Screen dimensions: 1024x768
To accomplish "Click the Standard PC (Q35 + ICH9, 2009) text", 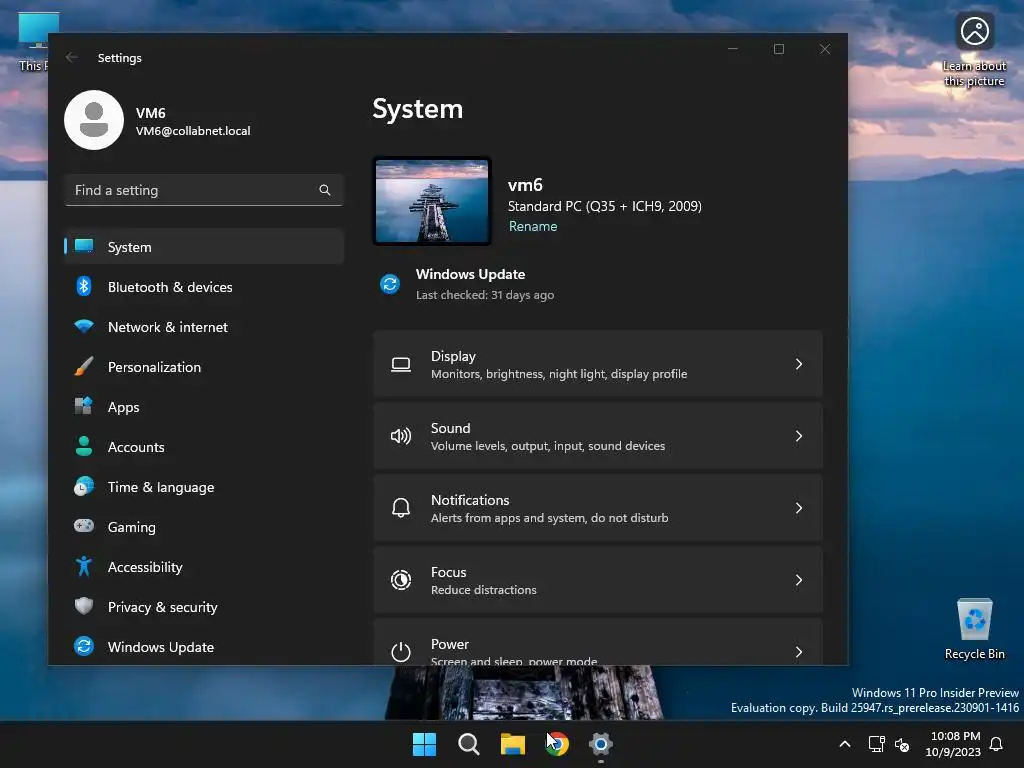I will click(x=605, y=206).
